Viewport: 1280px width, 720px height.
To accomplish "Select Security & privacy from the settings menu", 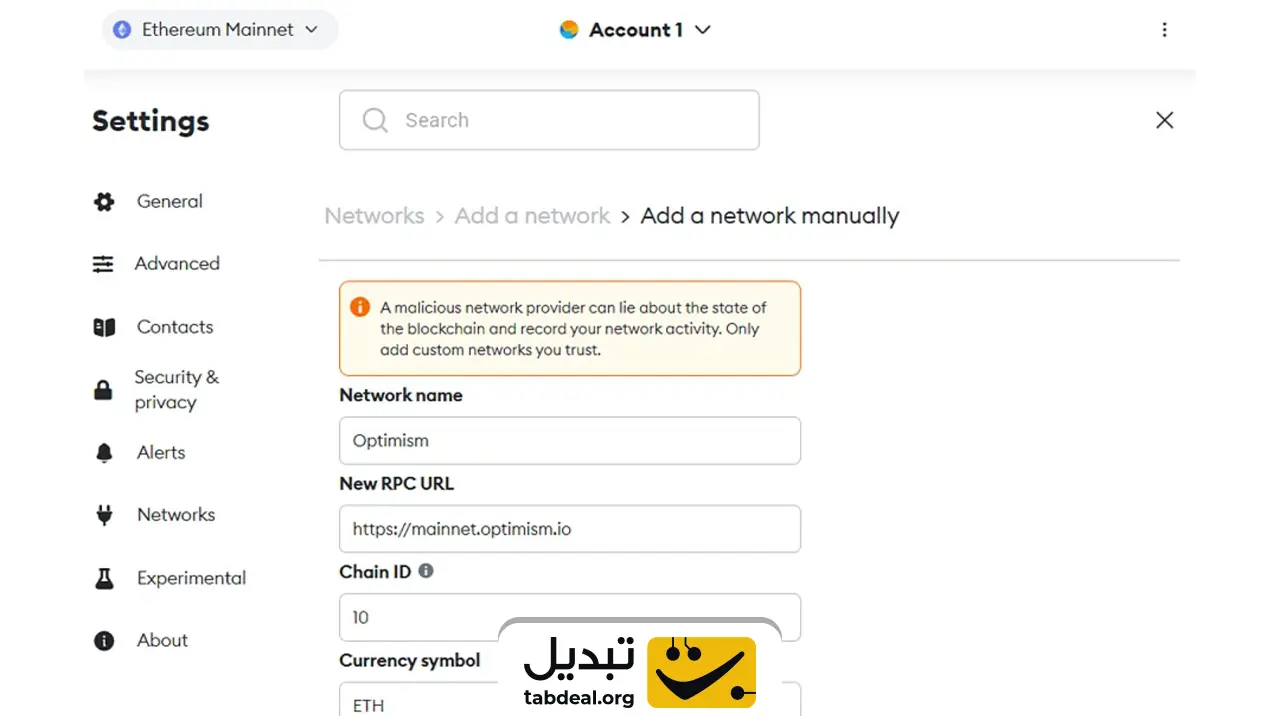I will (x=177, y=389).
